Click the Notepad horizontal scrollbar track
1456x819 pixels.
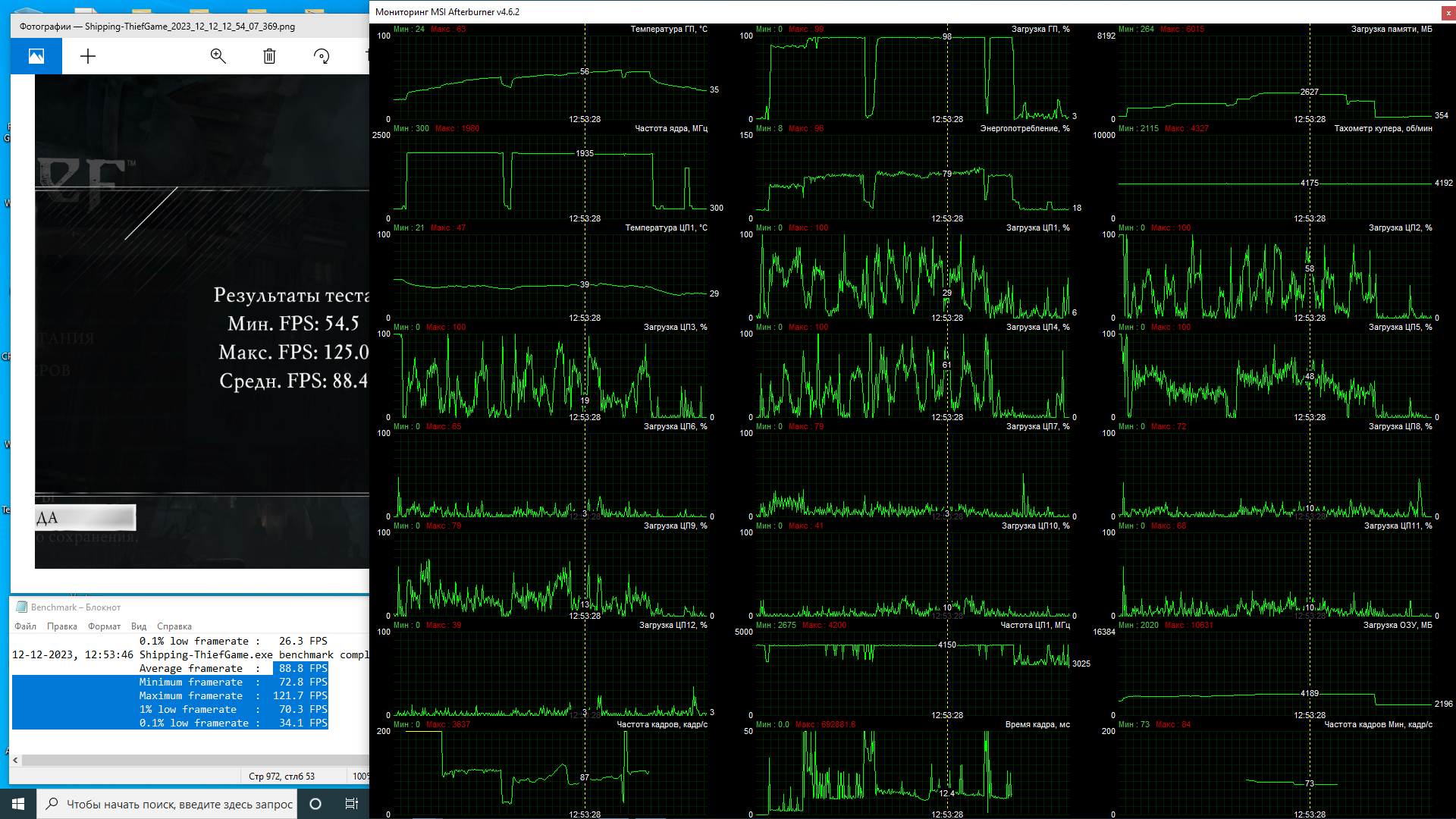pos(190,760)
